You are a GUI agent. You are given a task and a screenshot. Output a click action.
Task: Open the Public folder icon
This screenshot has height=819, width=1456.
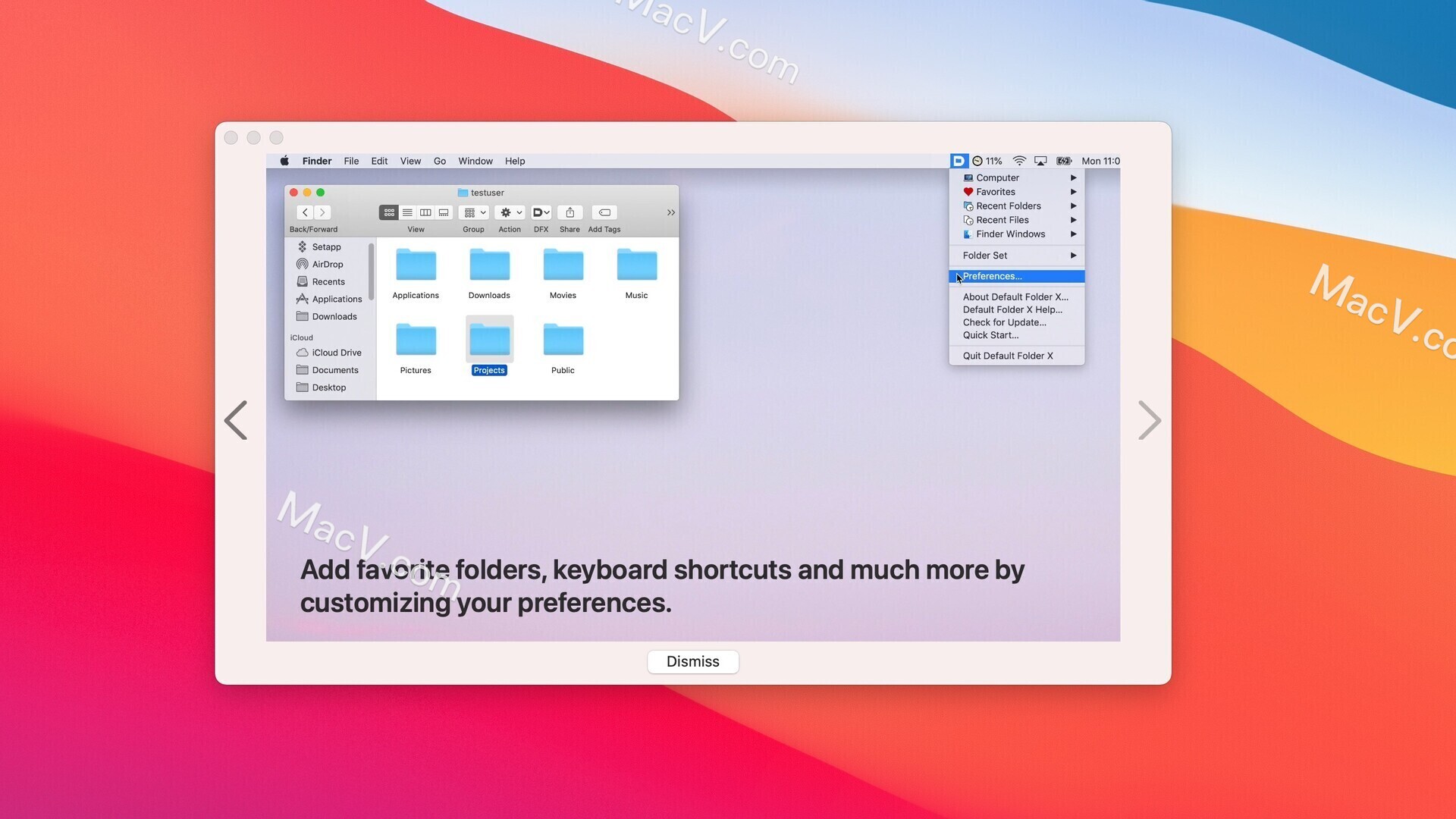click(x=563, y=340)
